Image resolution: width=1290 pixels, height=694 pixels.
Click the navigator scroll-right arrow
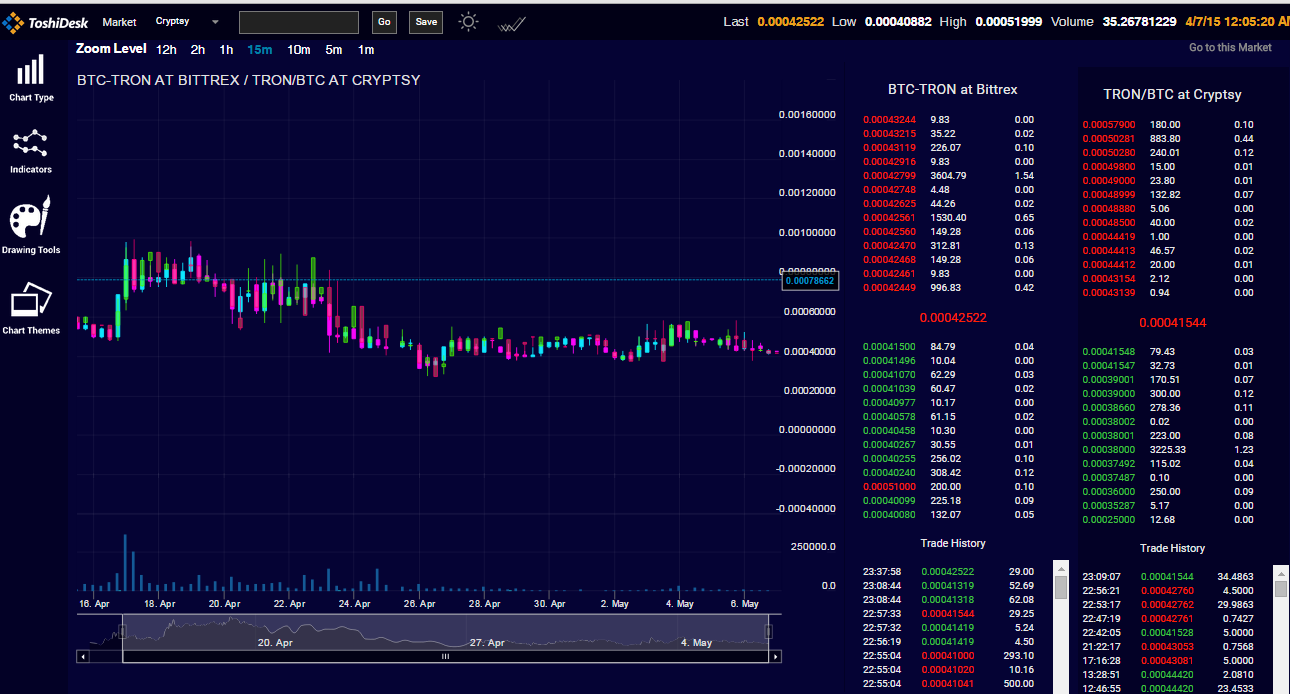pos(776,657)
